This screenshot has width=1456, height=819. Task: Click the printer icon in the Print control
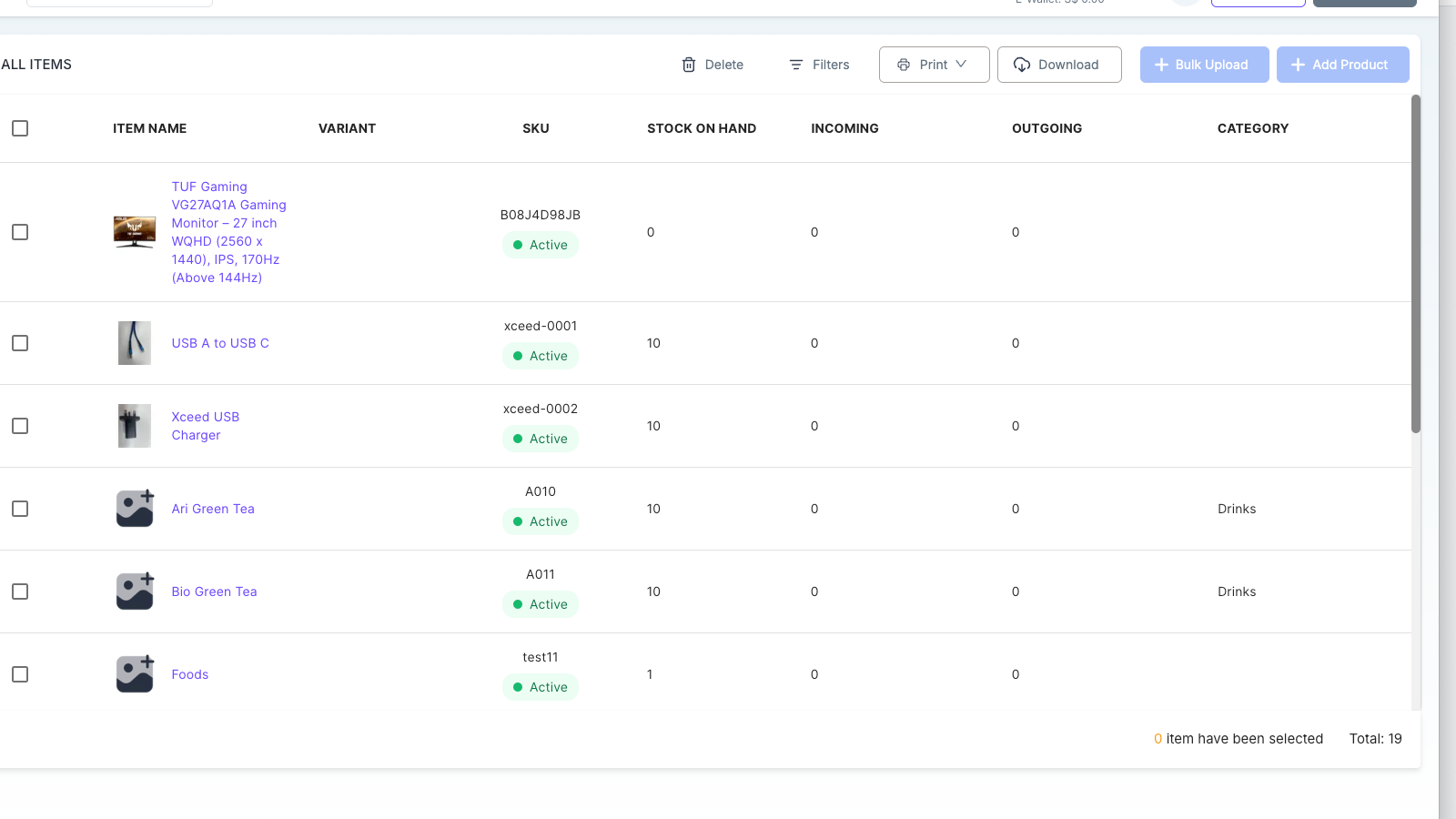click(904, 64)
